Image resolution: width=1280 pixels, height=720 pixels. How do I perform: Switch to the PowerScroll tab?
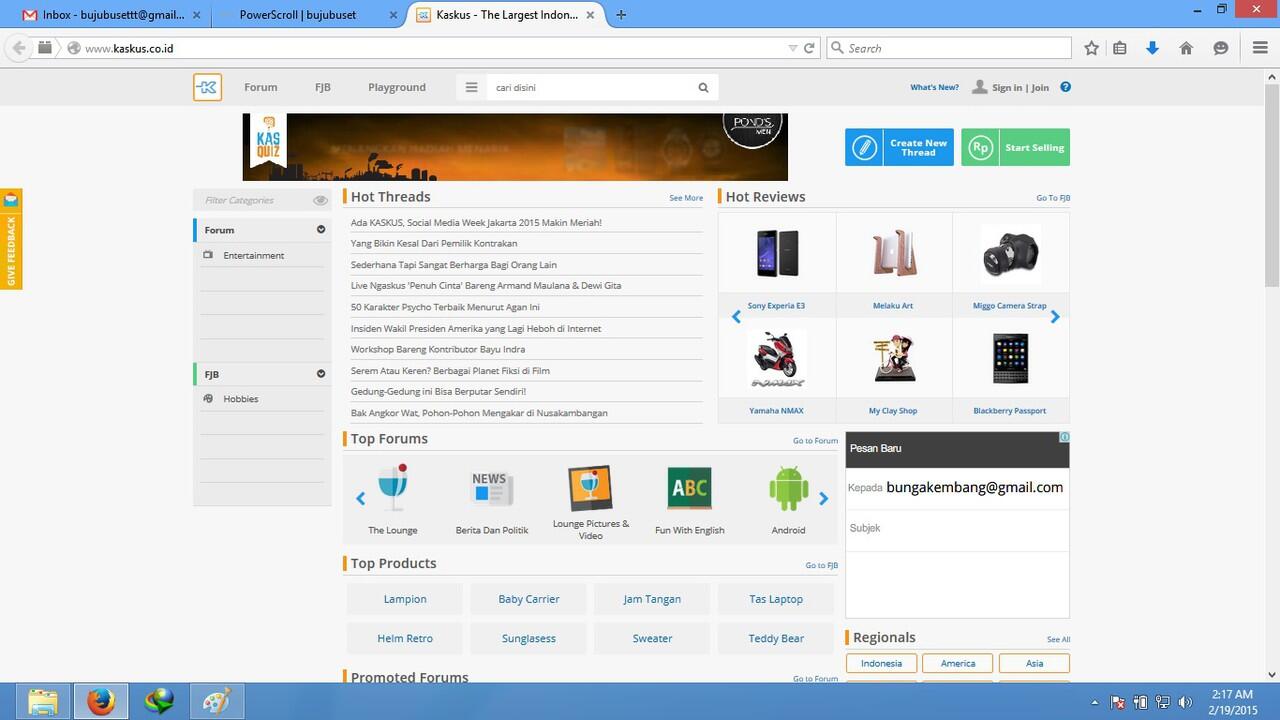pyautogui.click(x=305, y=15)
